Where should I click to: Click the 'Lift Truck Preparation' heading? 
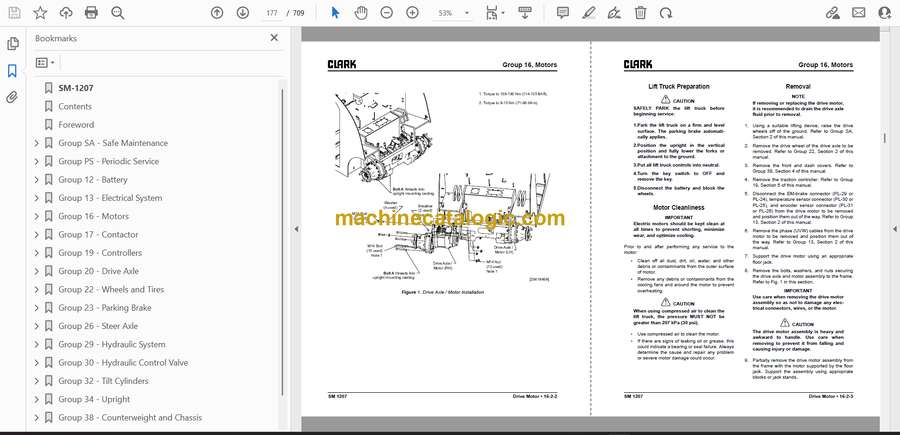(x=679, y=87)
